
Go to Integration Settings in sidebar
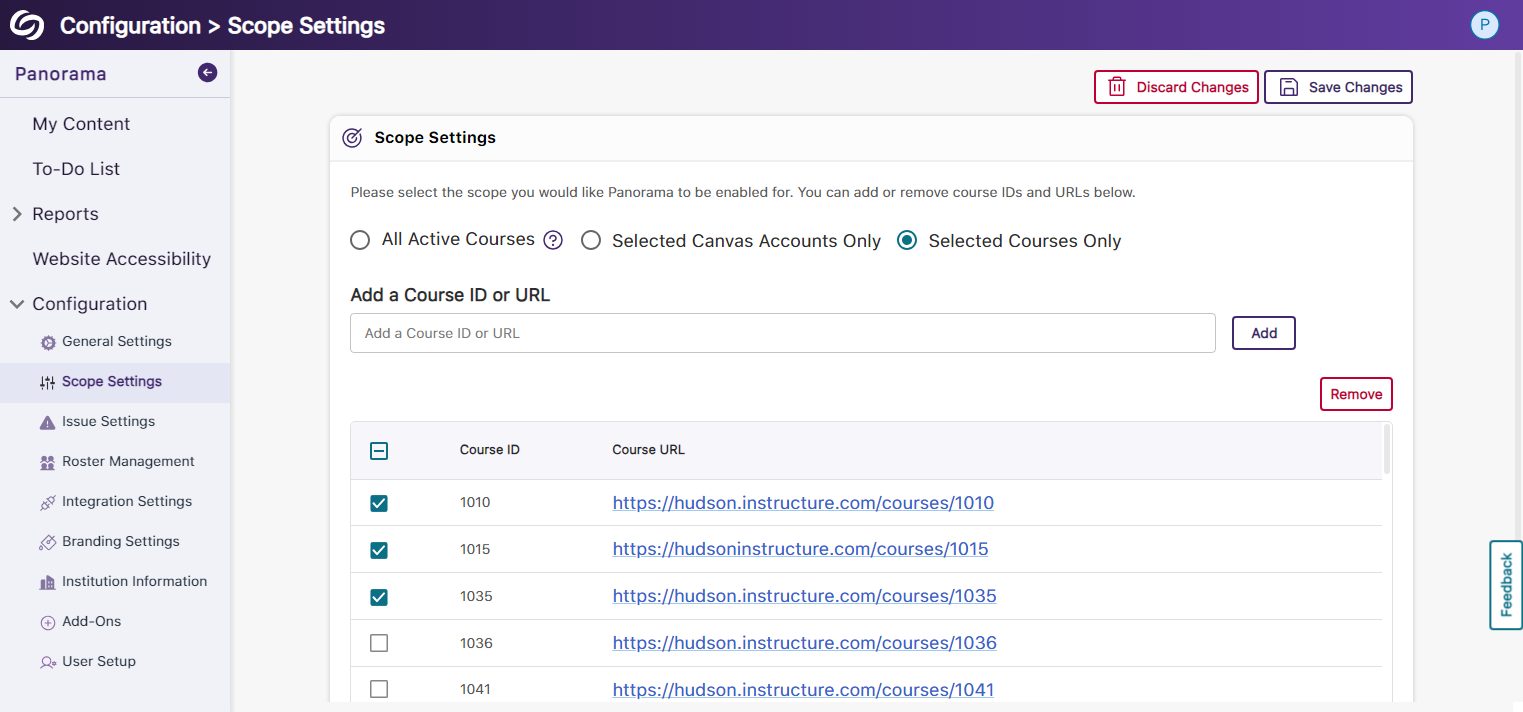126,501
